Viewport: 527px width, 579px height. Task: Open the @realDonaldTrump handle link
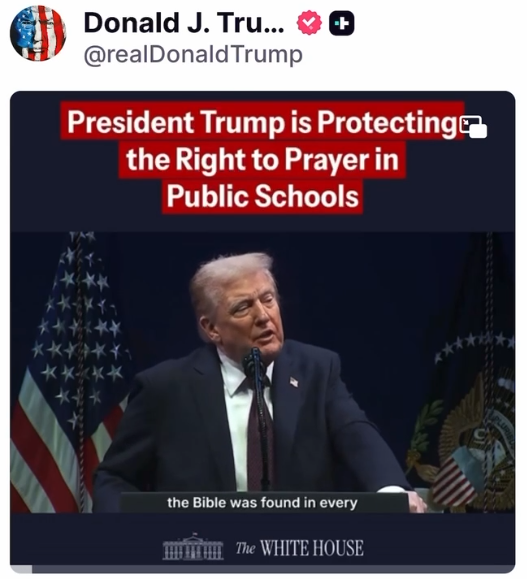pyautogui.click(x=193, y=55)
